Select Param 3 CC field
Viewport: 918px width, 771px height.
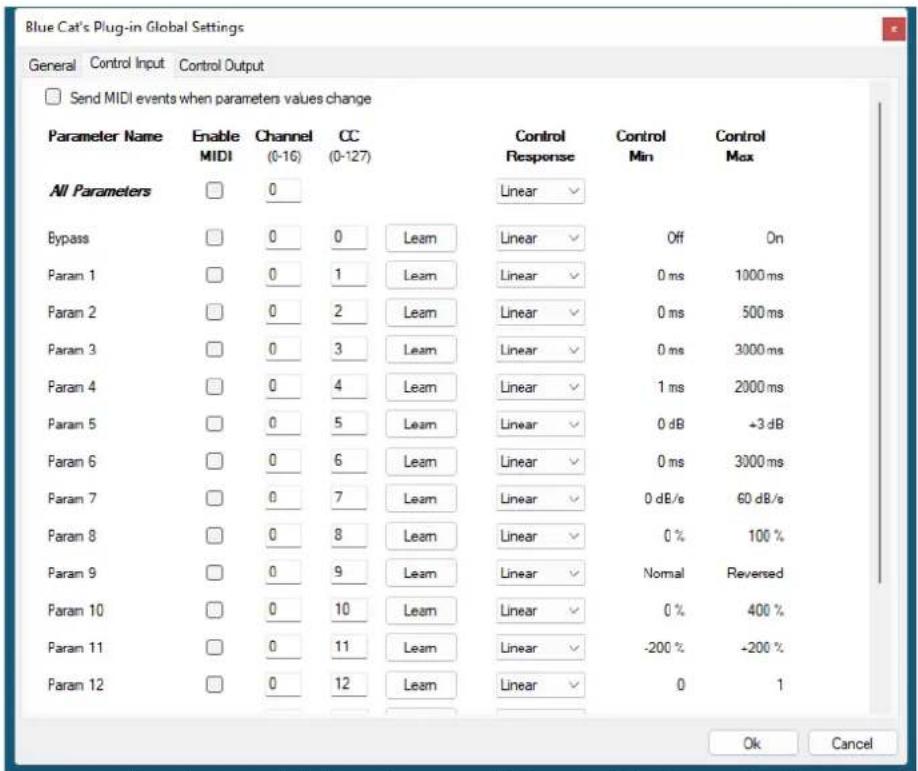[x=349, y=349]
